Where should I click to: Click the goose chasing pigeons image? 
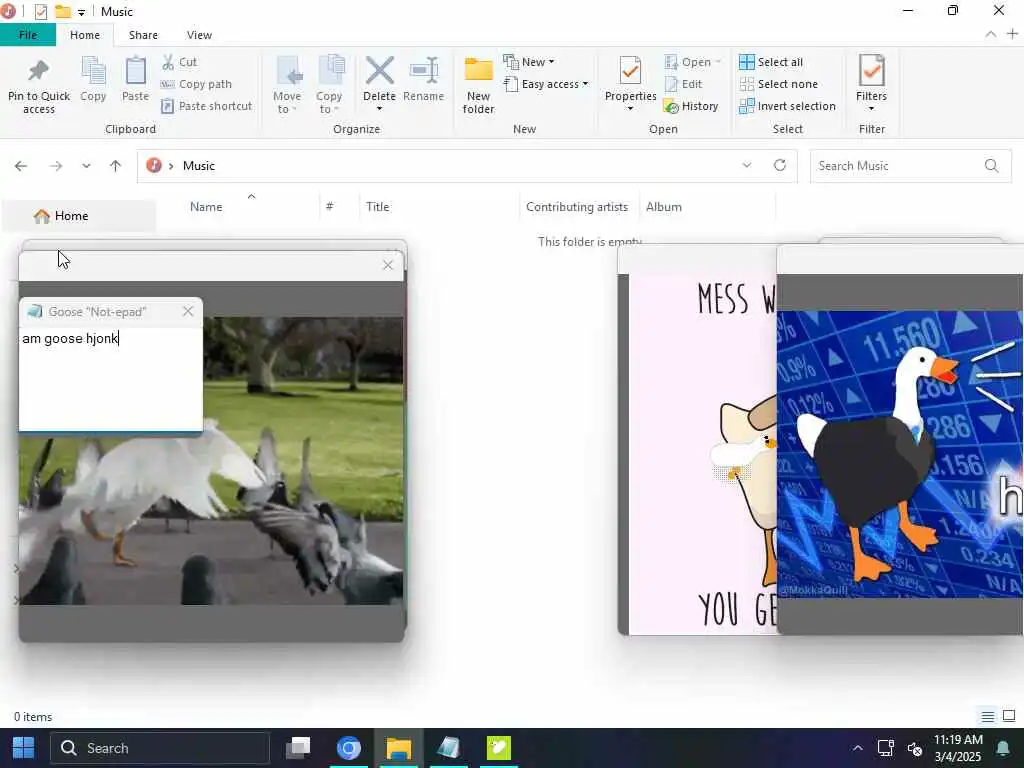211,460
